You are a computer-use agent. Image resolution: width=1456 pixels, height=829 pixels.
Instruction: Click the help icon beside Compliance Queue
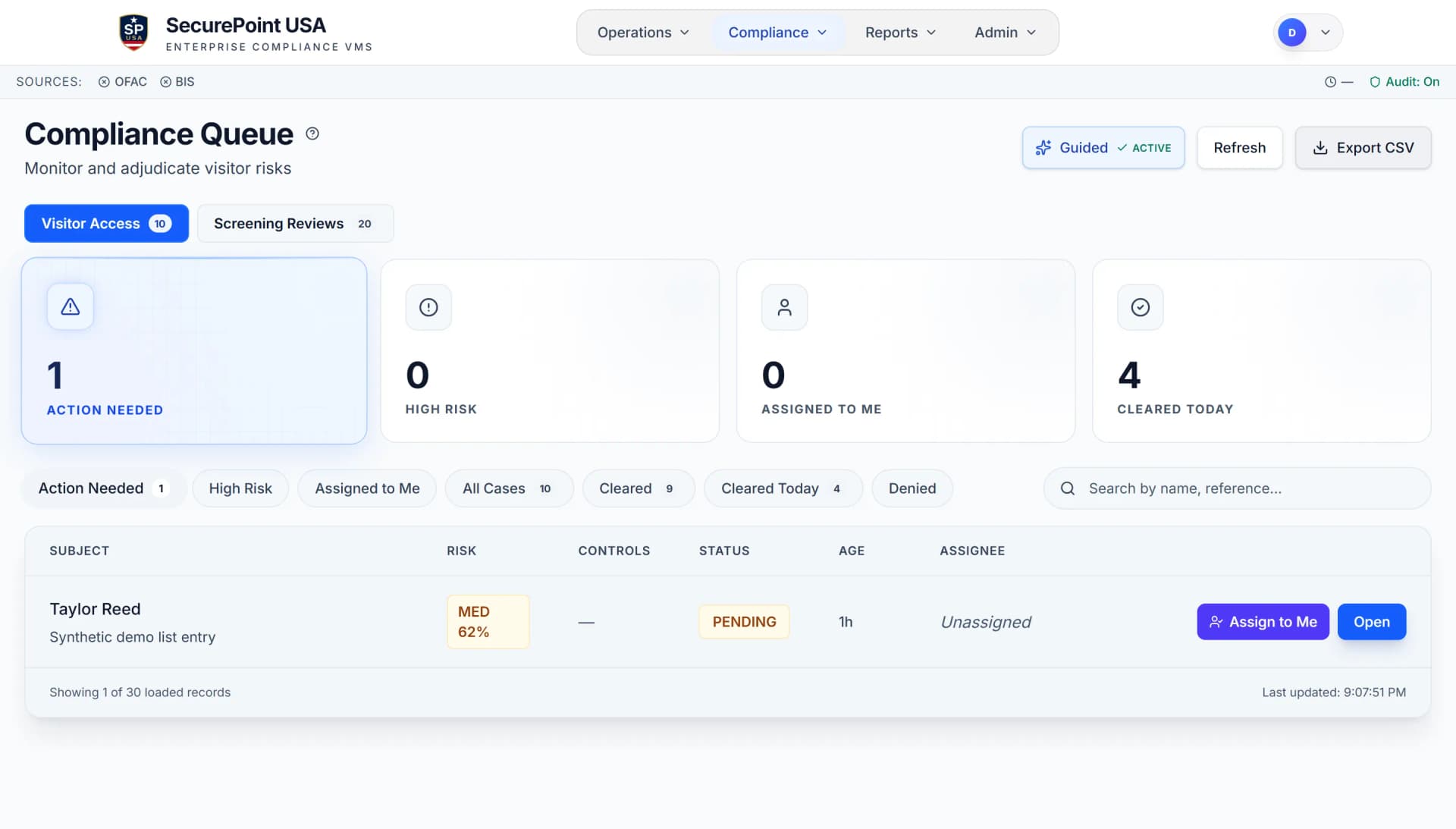[312, 133]
